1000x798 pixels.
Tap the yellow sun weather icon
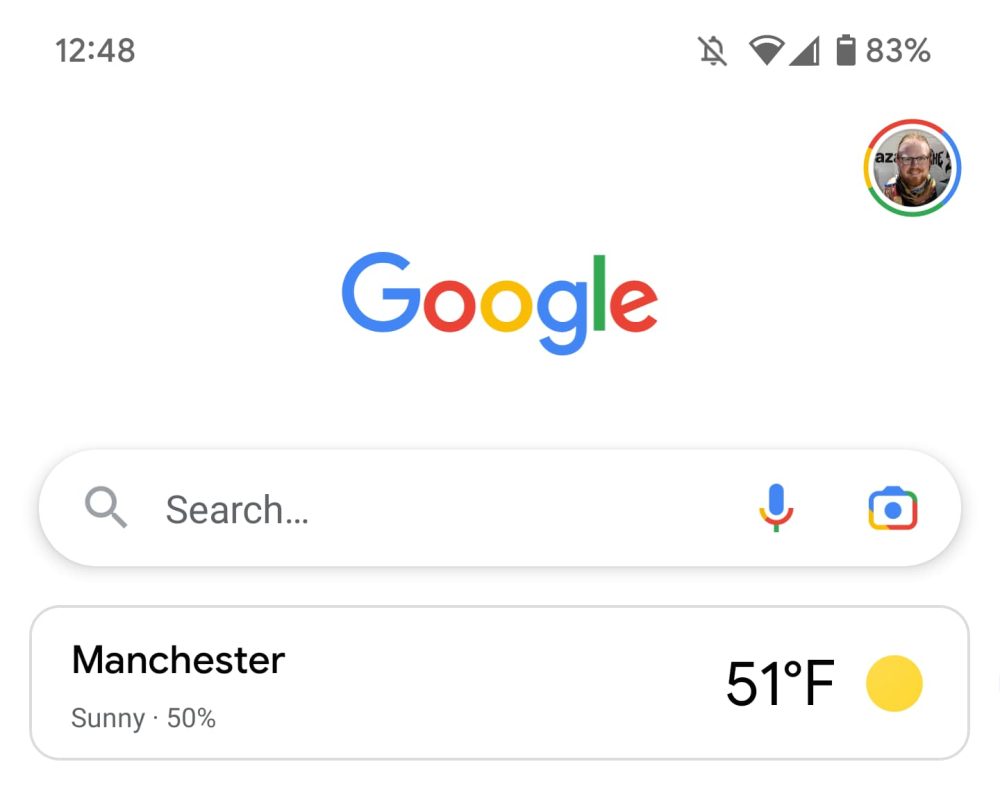point(893,683)
